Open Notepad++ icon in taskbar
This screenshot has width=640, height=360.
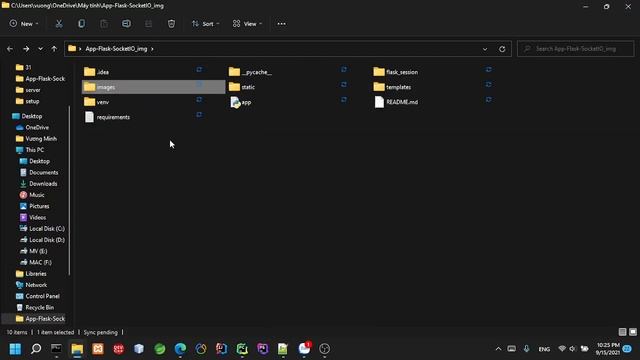pos(283,349)
